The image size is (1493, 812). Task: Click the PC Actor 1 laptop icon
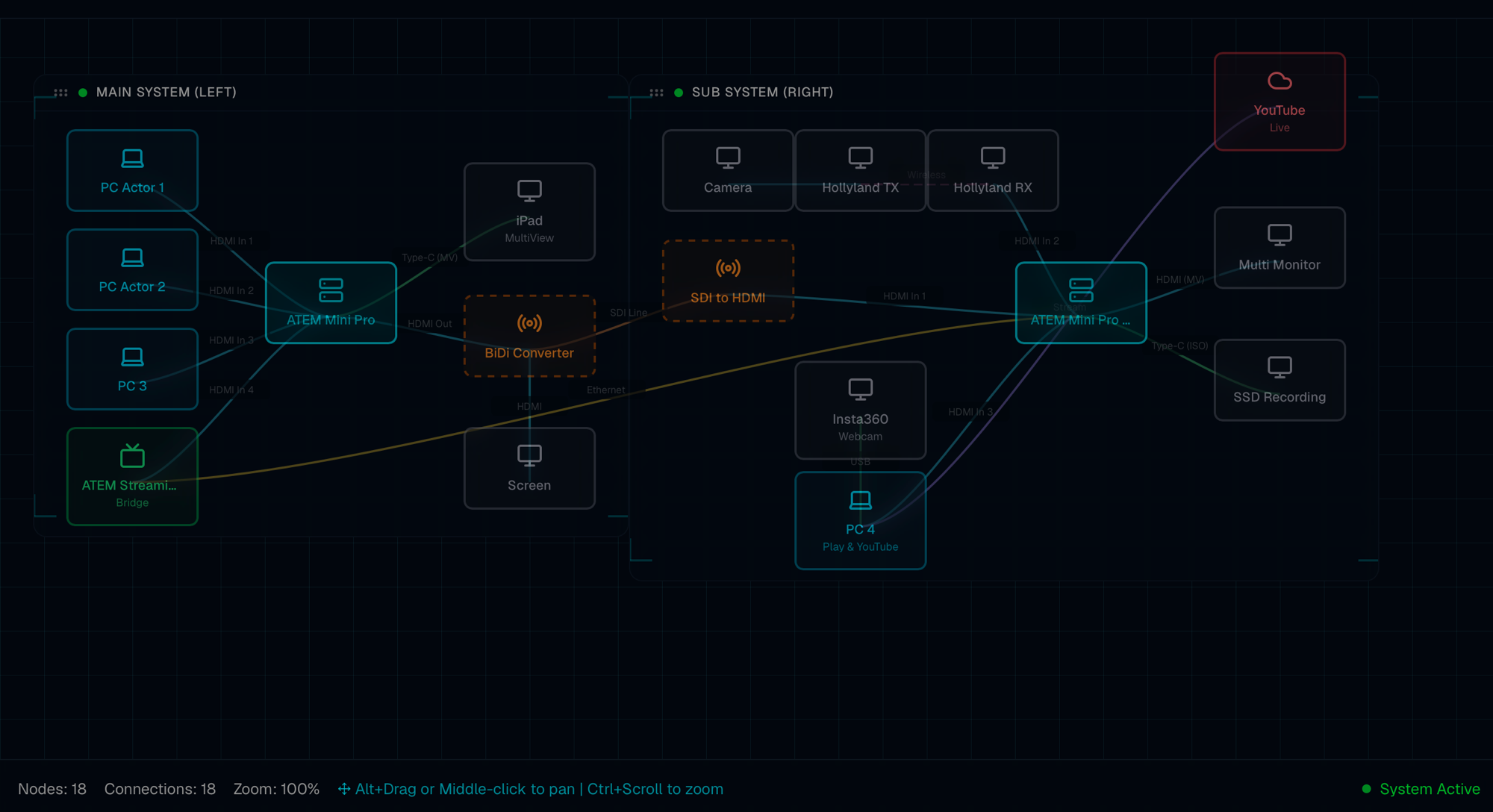coord(132,158)
